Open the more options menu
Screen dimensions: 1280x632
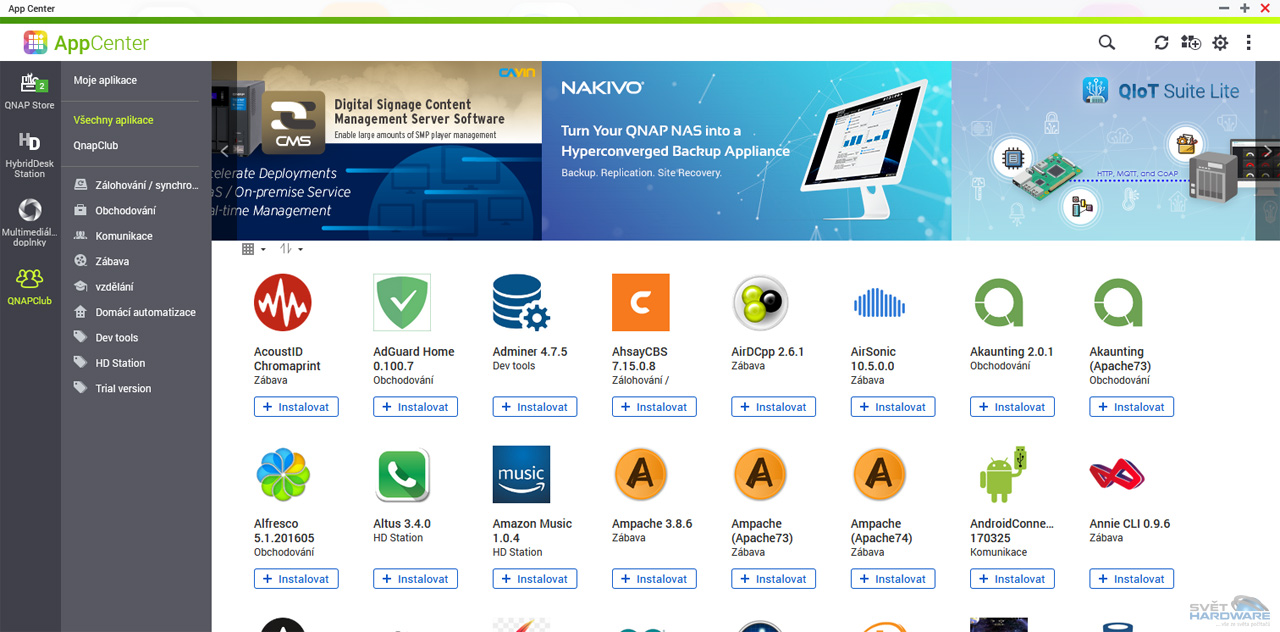(x=1248, y=43)
